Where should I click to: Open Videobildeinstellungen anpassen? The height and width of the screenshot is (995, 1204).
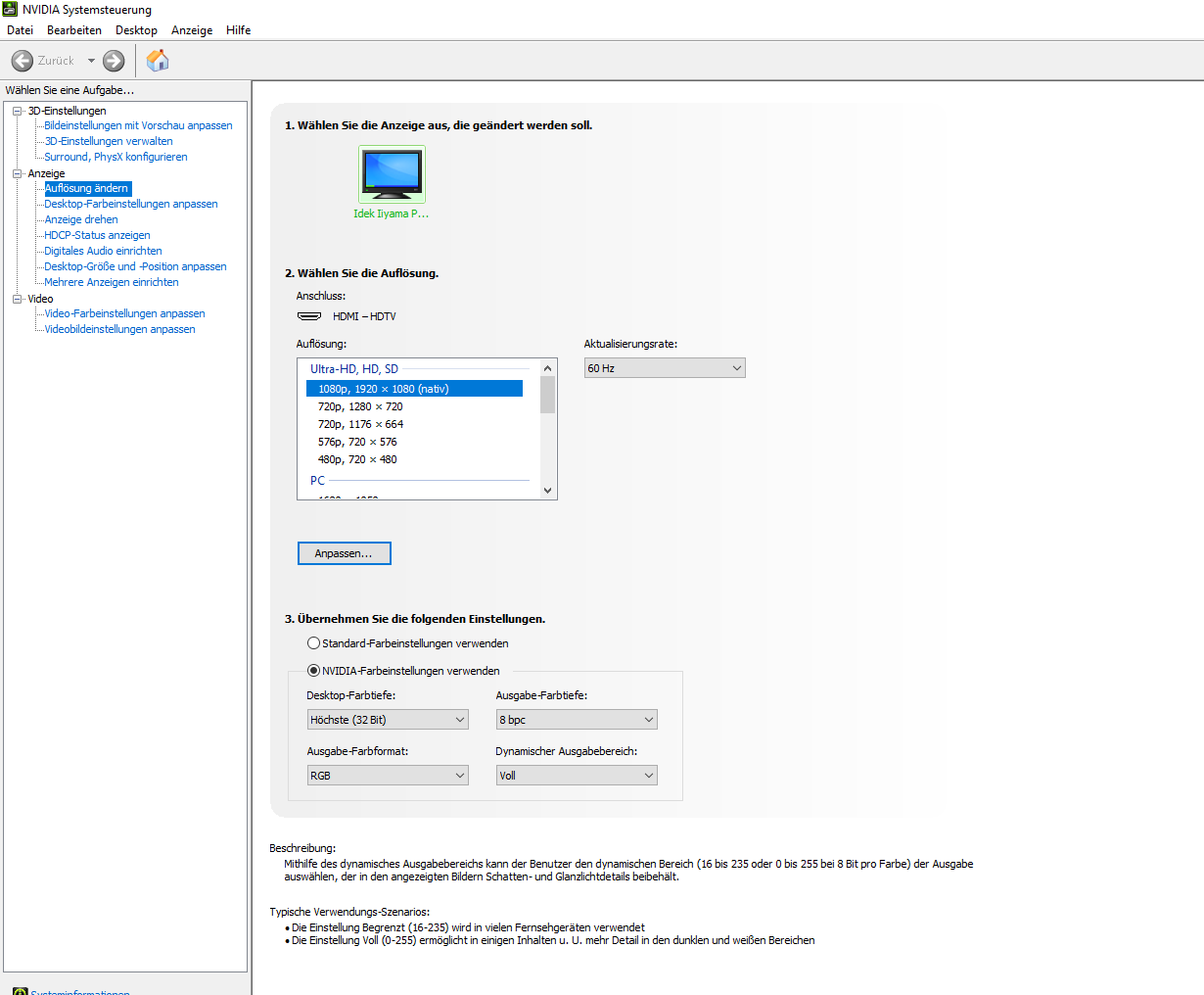point(119,329)
